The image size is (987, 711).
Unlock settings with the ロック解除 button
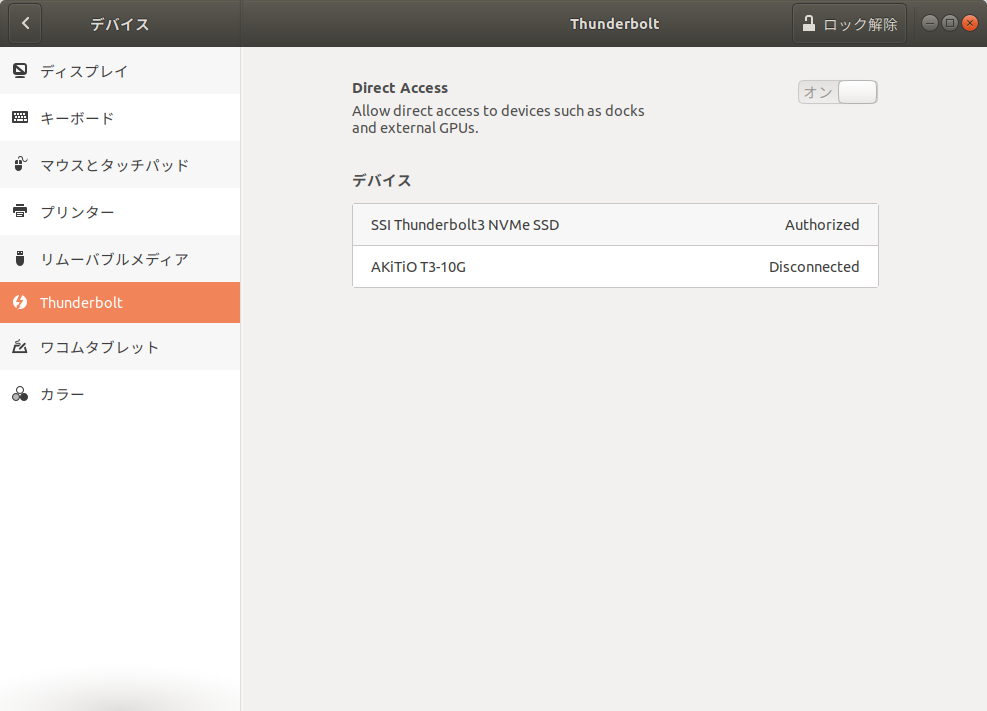[x=849, y=23]
